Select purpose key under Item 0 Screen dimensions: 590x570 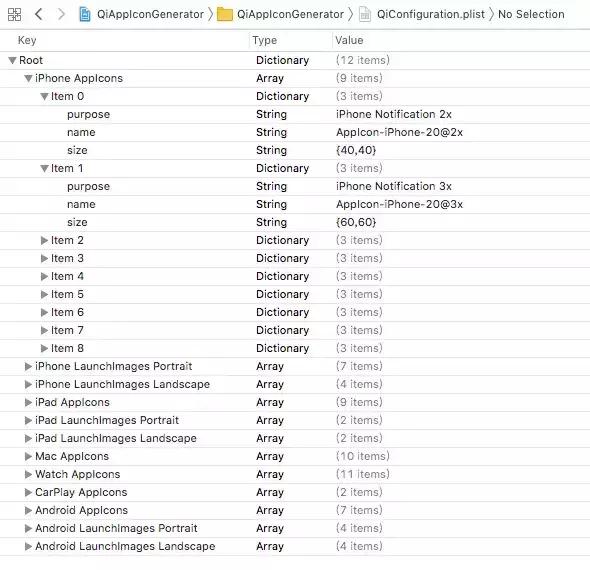click(88, 114)
